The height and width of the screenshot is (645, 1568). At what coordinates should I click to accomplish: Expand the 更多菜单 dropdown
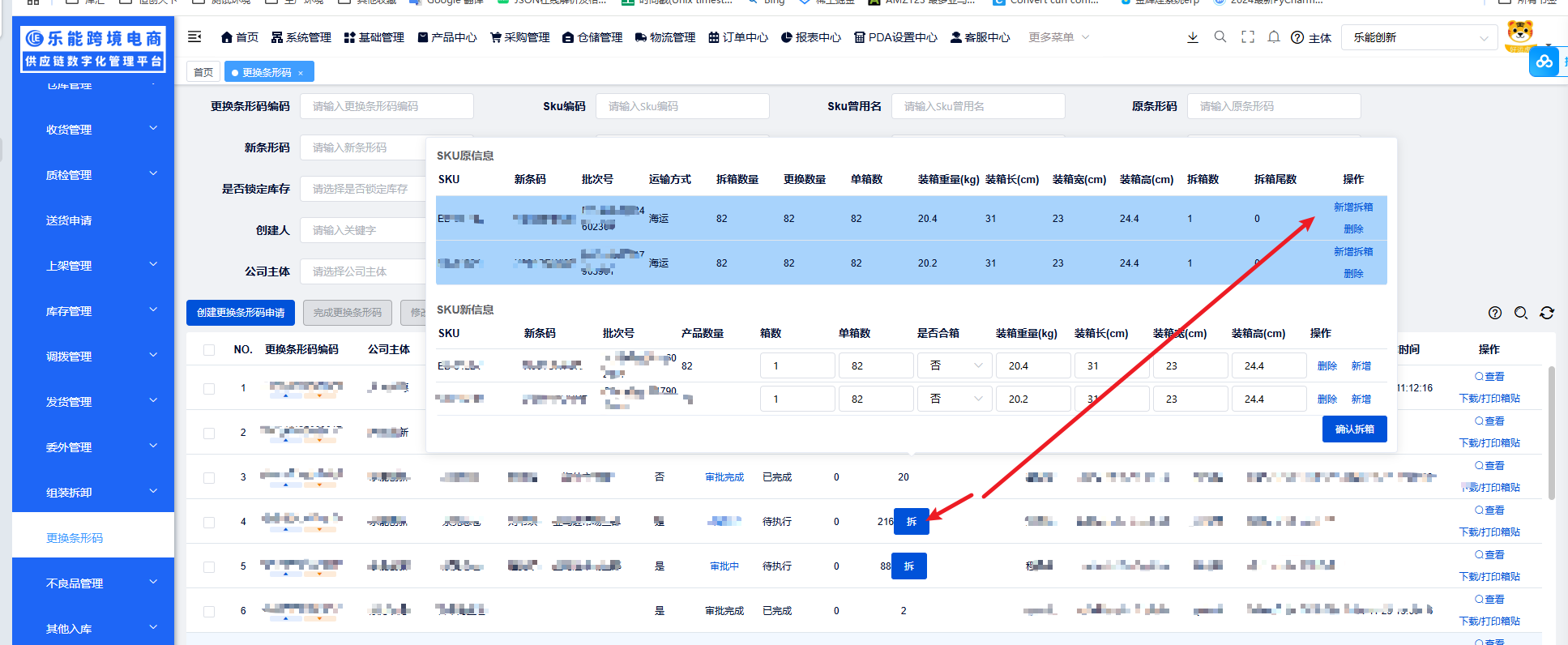tap(1058, 37)
